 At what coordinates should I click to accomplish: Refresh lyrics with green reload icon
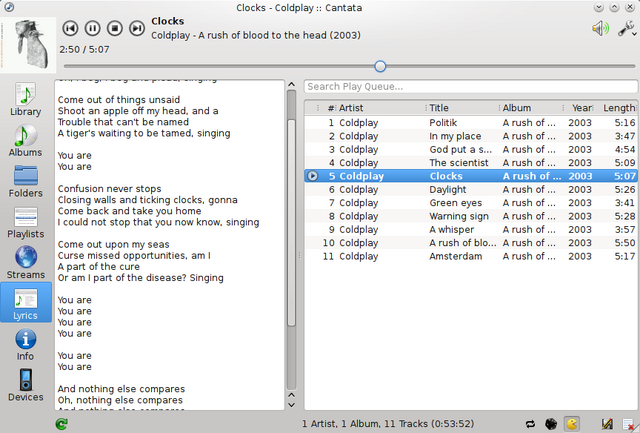(62, 424)
